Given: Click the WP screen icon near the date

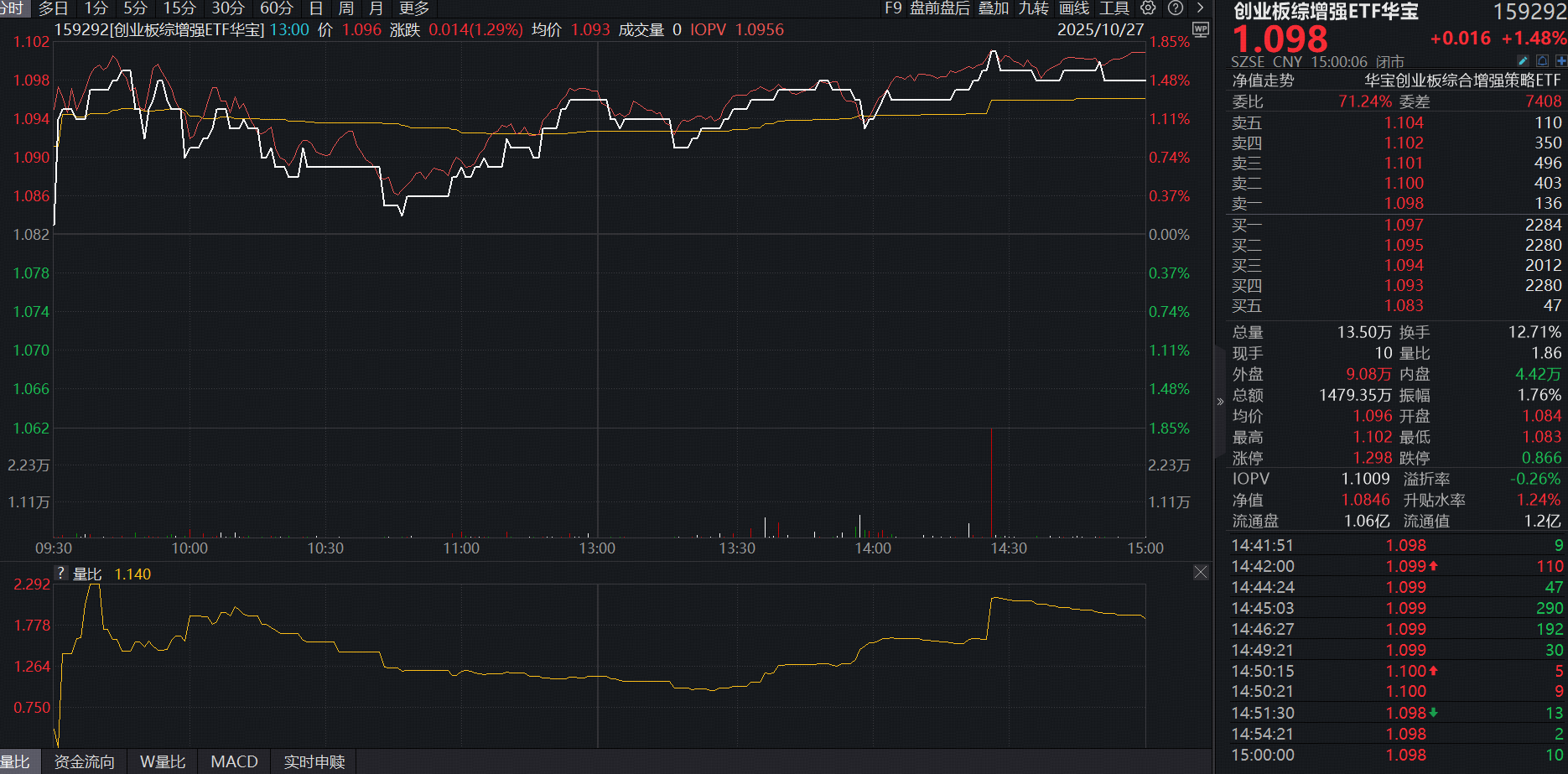Looking at the screenshot, I should point(1201,29).
